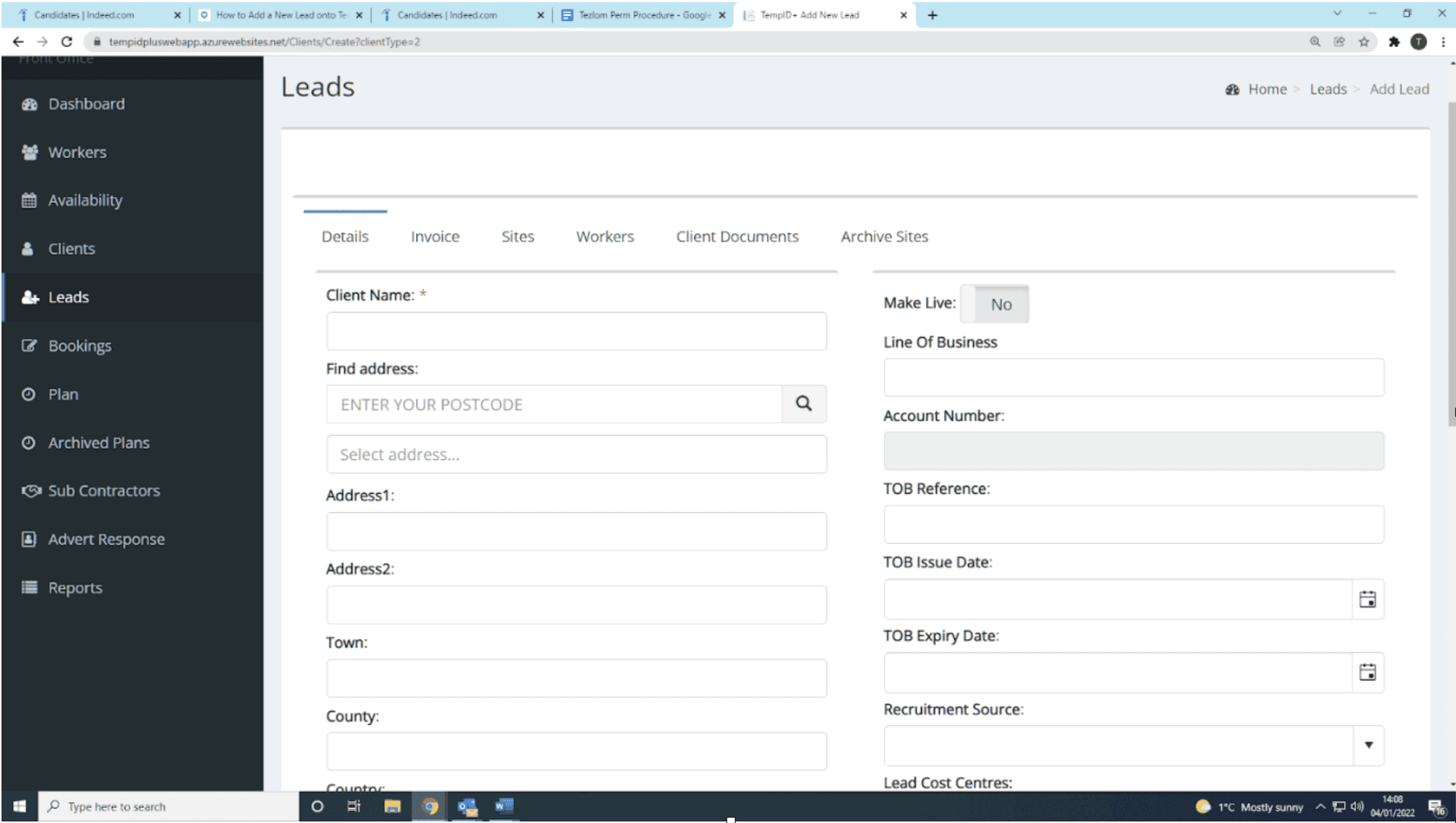Click the Workers icon in the sidebar
1456x823 pixels.
[x=30, y=153]
